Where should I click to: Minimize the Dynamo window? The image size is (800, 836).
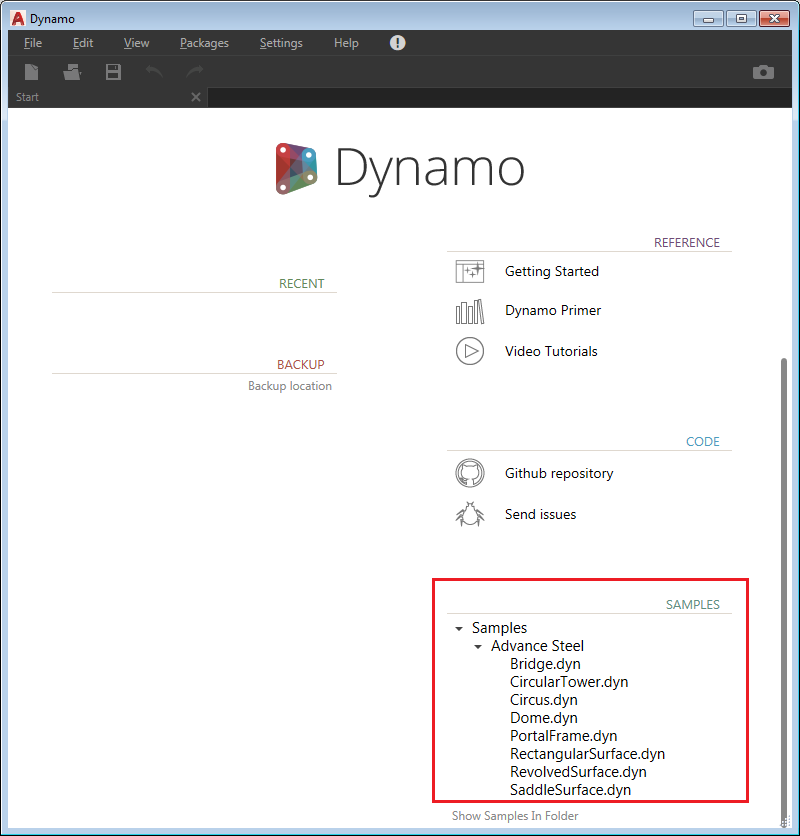pos(708,19)
